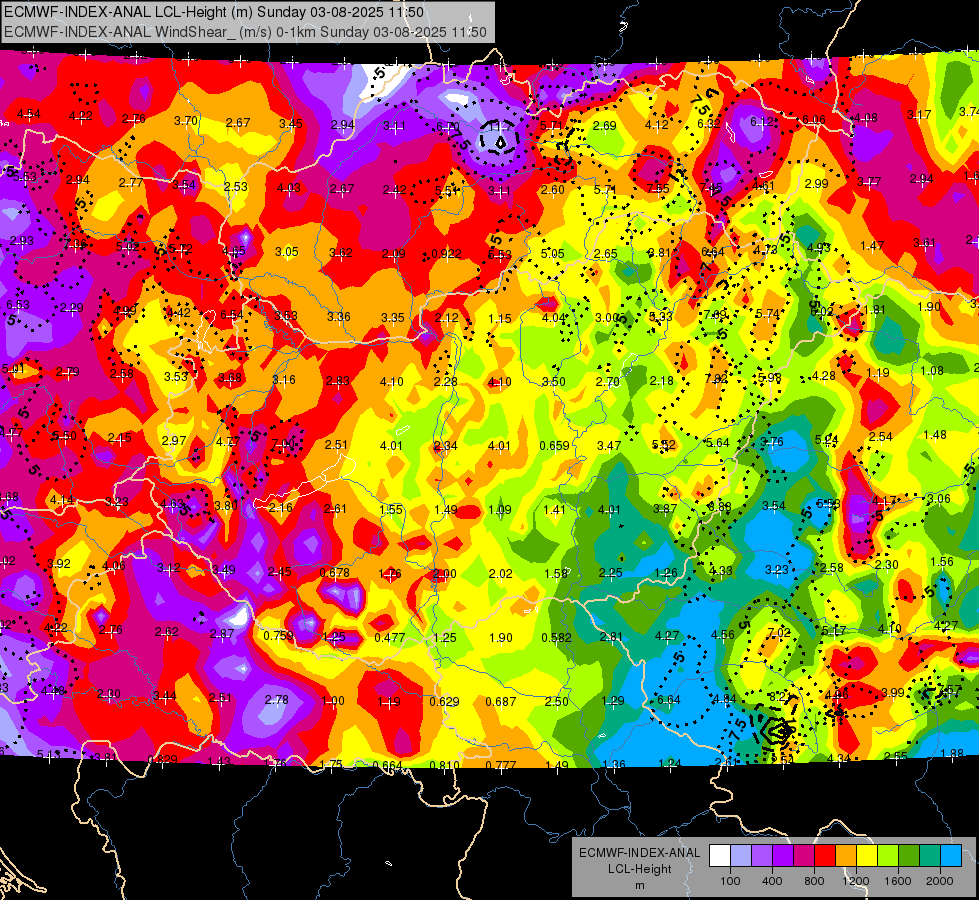Click the legend title ECMWF-INDEX-ANAL
This screenshot has width=979, height=900.
pyautogui.click(x=640, y=853)
